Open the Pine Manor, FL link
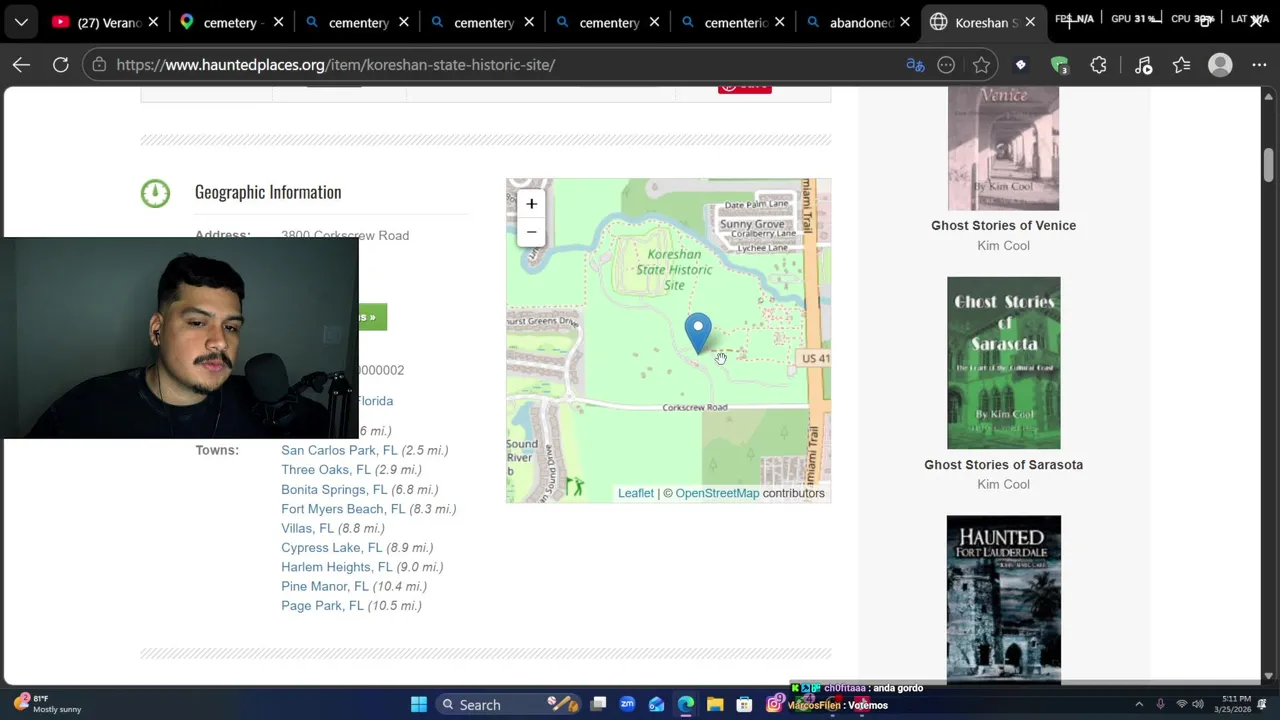Viewport: 1280px width, 720px height. click(x=325, y=587)
